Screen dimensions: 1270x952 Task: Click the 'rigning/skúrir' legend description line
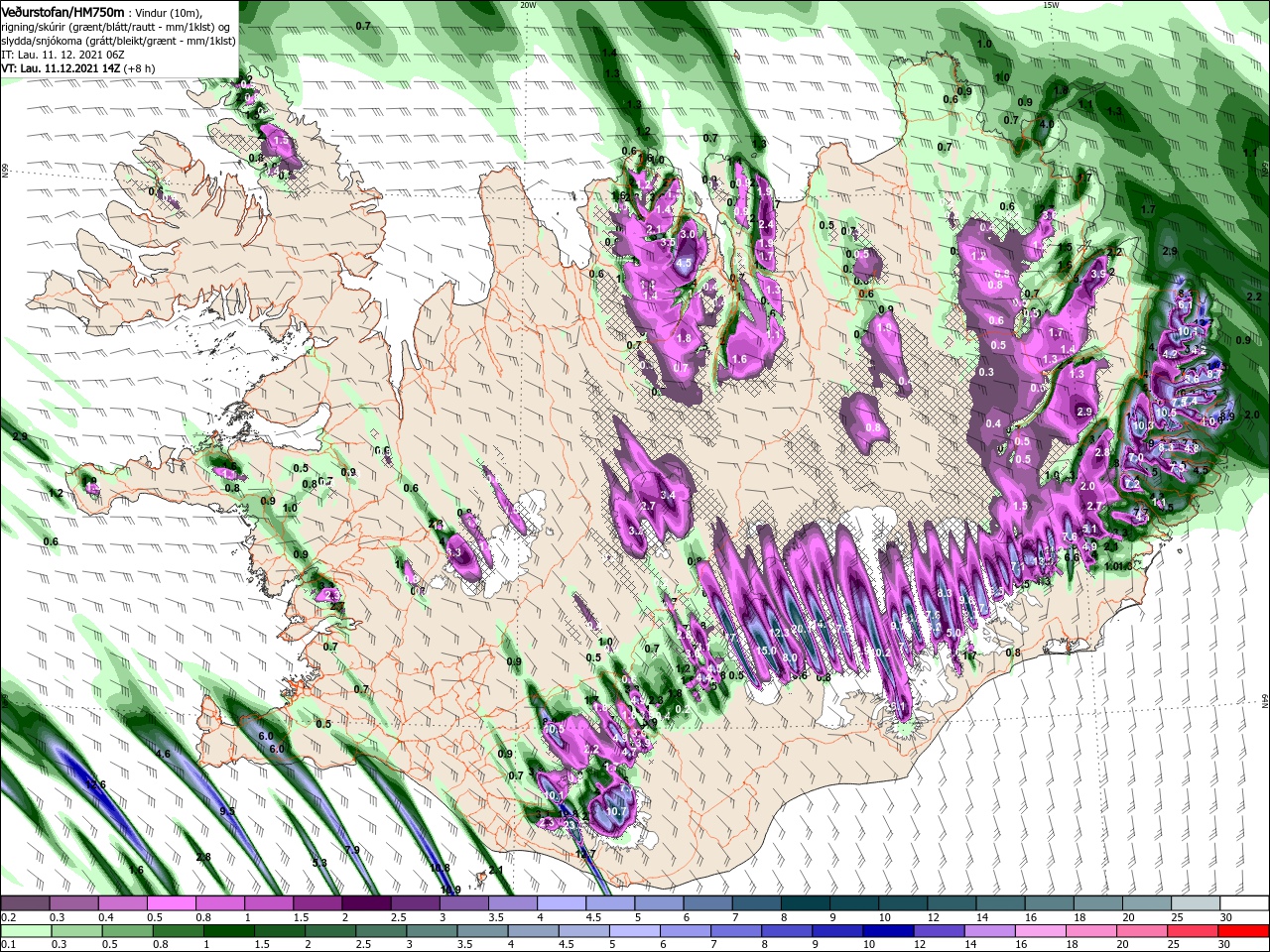click(x=116, y=26)
